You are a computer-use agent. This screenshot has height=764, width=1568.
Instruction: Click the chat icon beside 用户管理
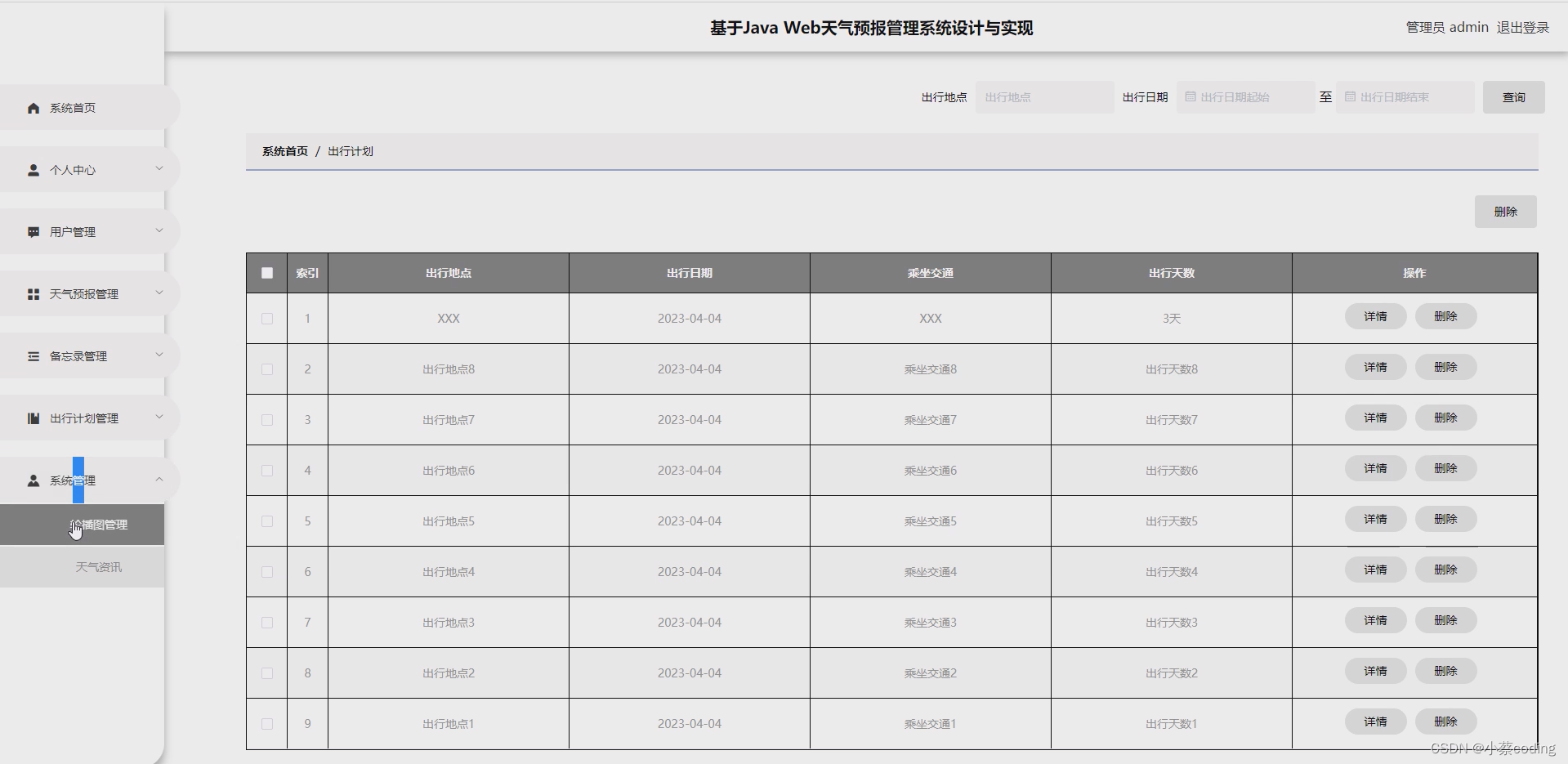coord(34,232)
